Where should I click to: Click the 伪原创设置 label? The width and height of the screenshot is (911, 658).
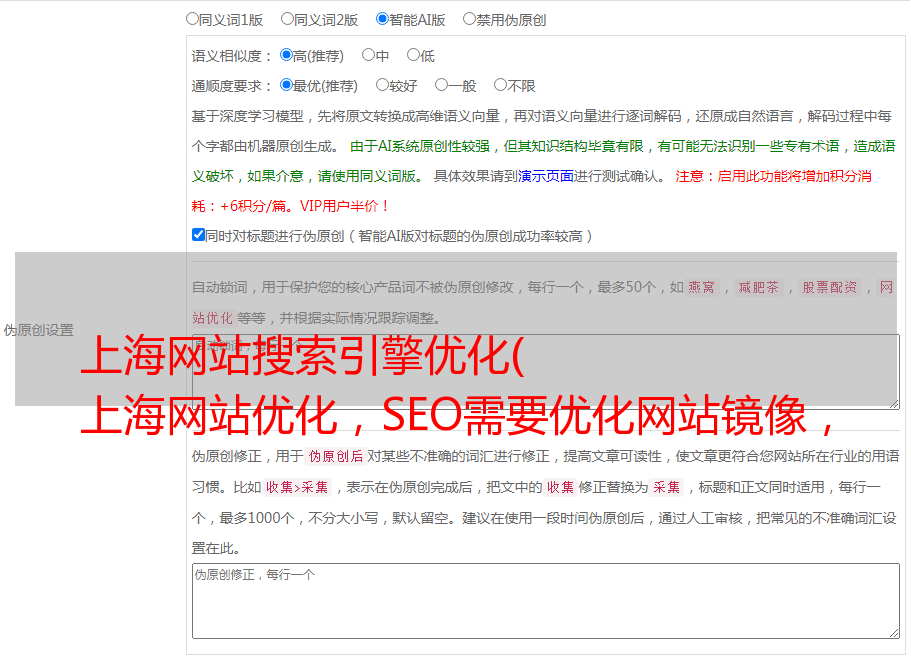click(39, 330)
